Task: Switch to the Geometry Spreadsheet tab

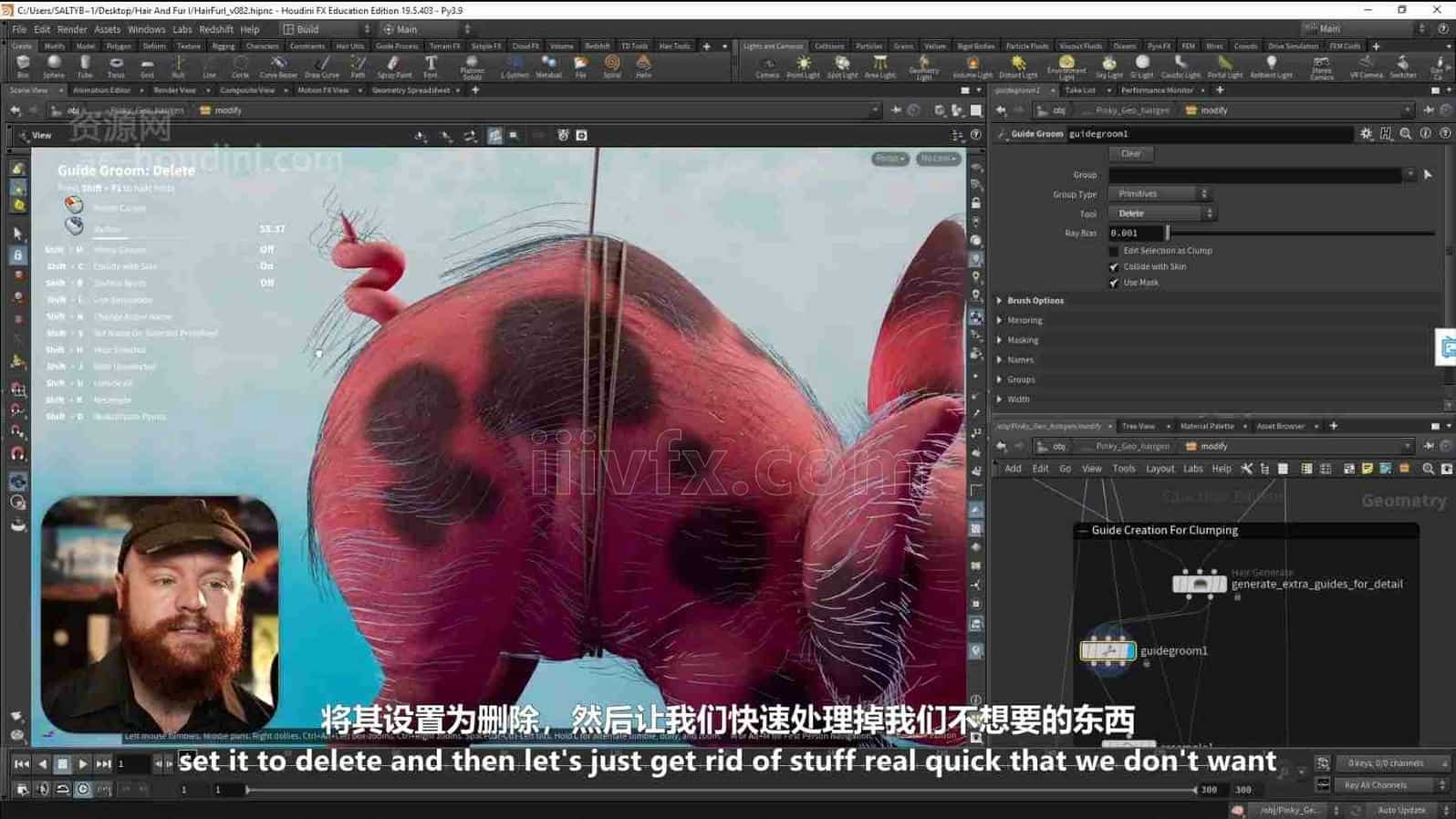Action: 411,90
